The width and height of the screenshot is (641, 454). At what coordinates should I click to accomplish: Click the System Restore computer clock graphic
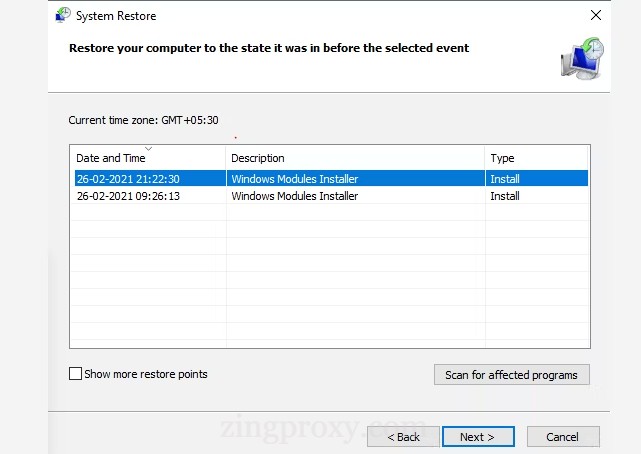pyautogui.click(x=582, y=58)
